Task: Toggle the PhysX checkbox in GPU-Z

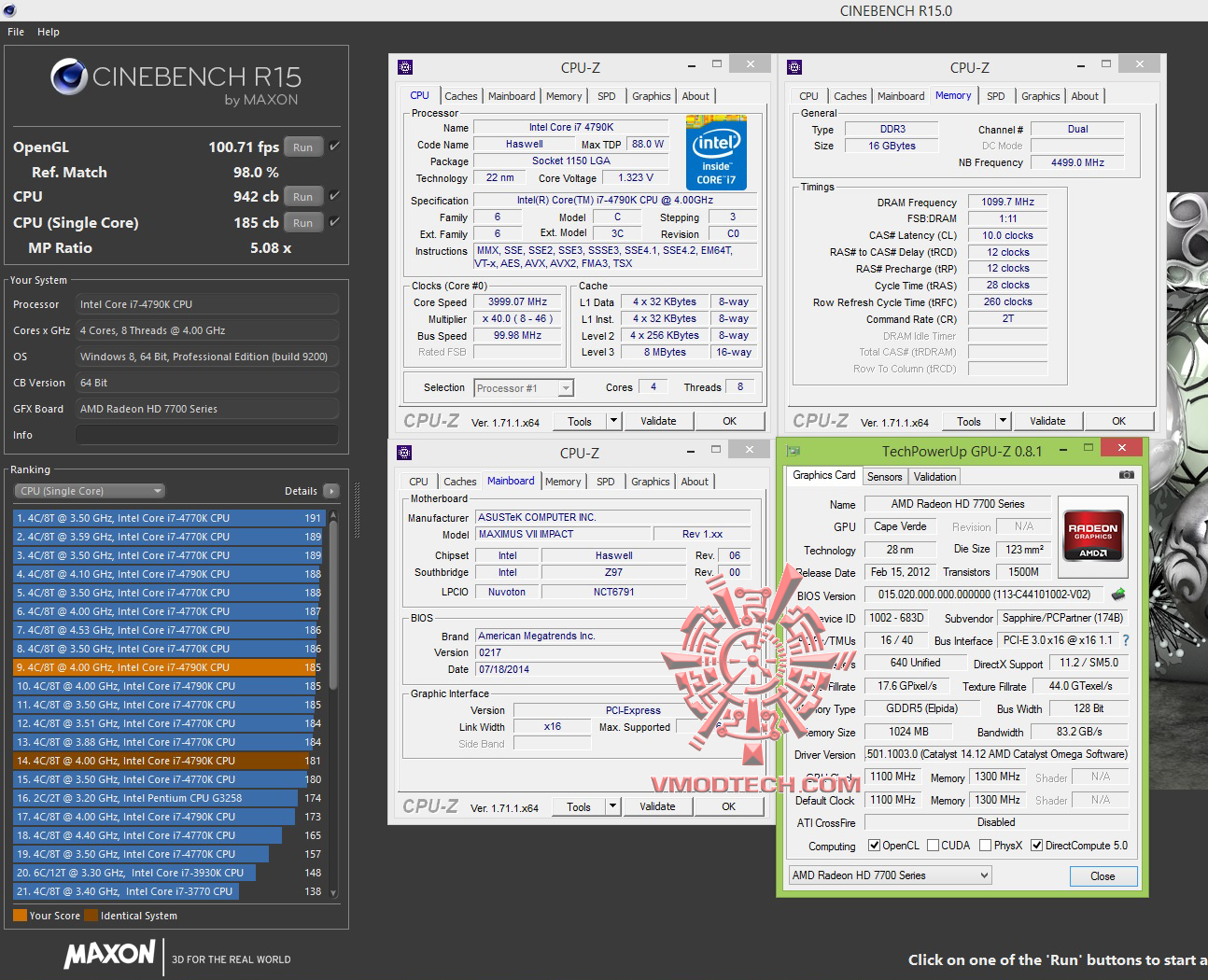Action: click(x=985, y=846)
